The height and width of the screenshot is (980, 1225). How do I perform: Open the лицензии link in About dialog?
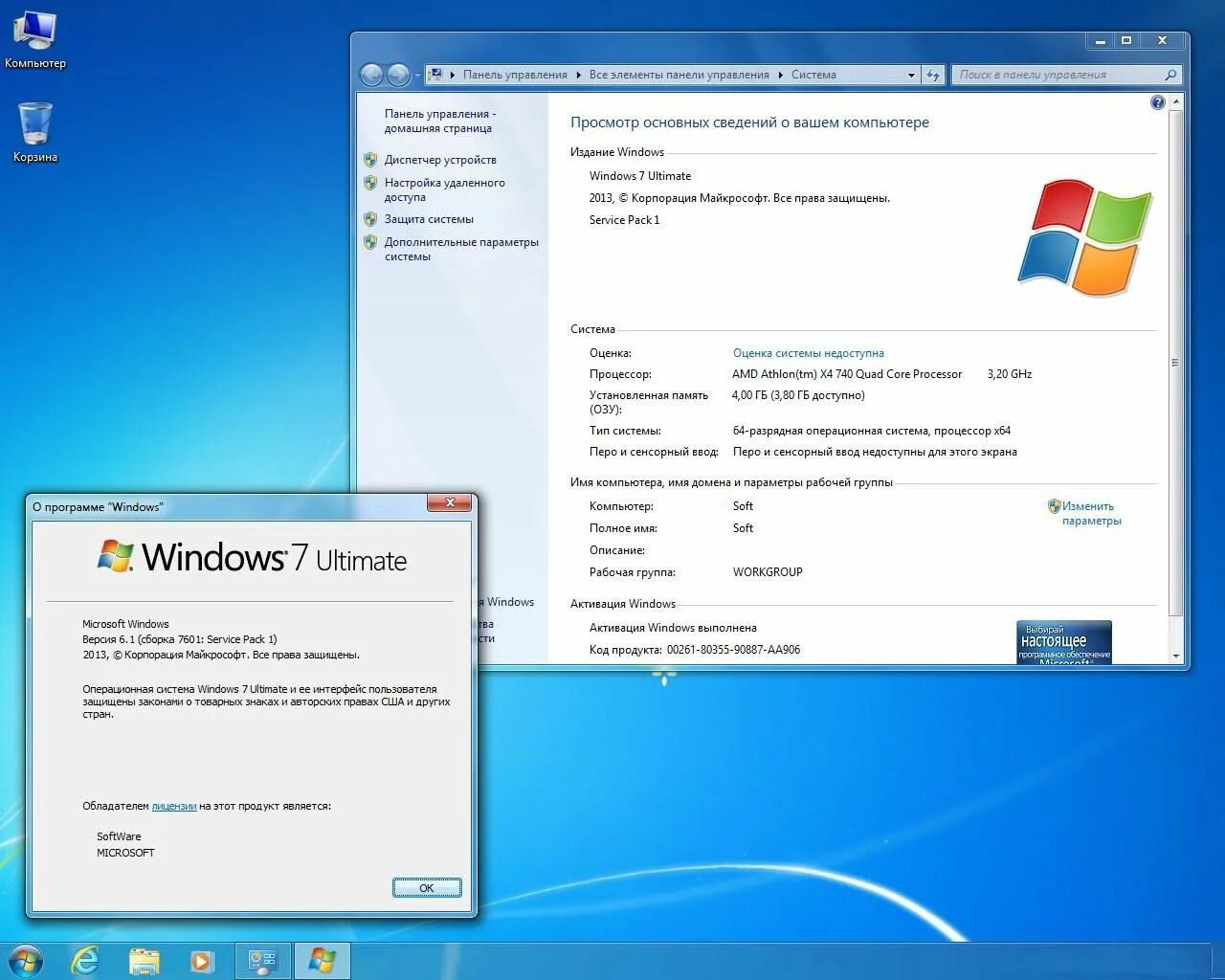click(174, 806)
